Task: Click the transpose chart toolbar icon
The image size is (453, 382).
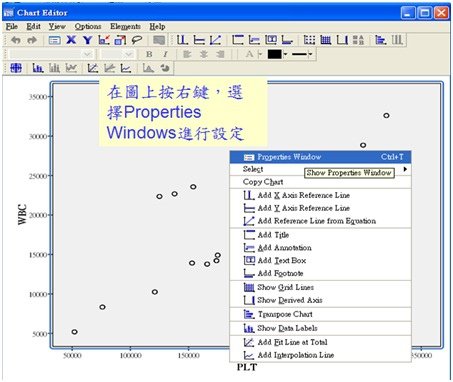Action: [380, 40]
